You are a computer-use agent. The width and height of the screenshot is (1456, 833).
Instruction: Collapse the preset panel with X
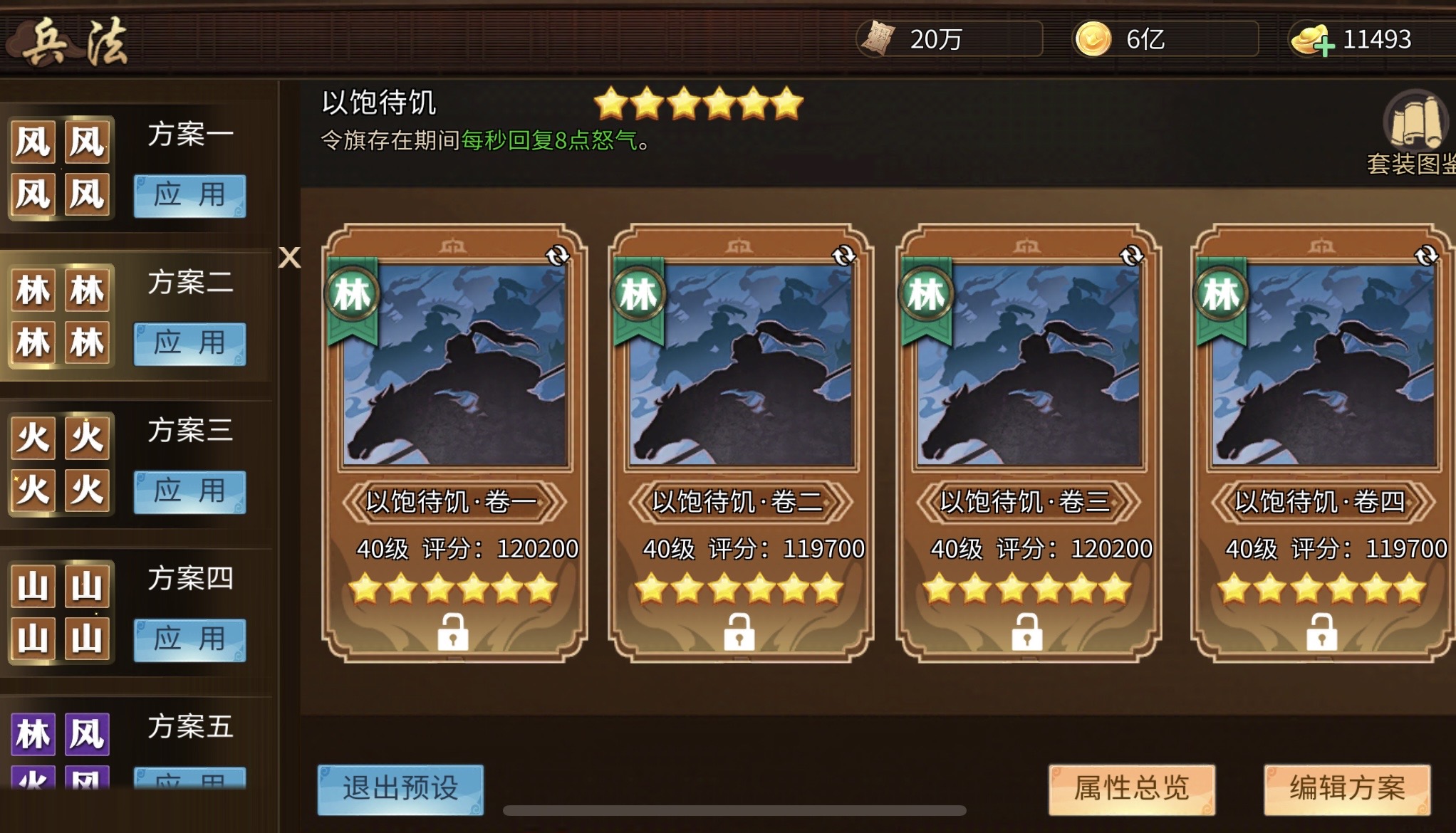pyautogui.click(x=289, y=257)
